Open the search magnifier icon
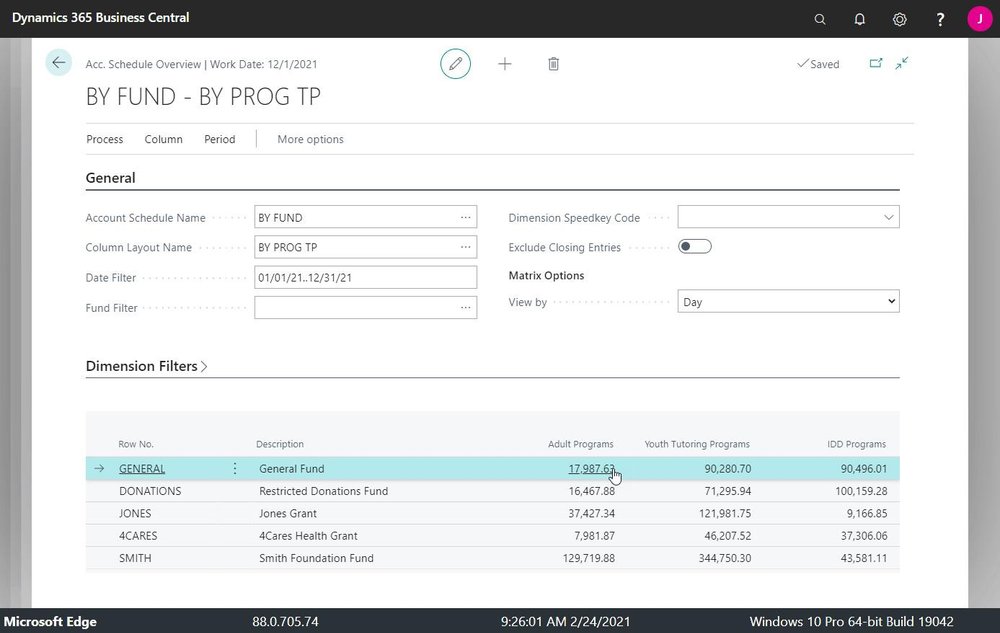 tap(820, 19)
